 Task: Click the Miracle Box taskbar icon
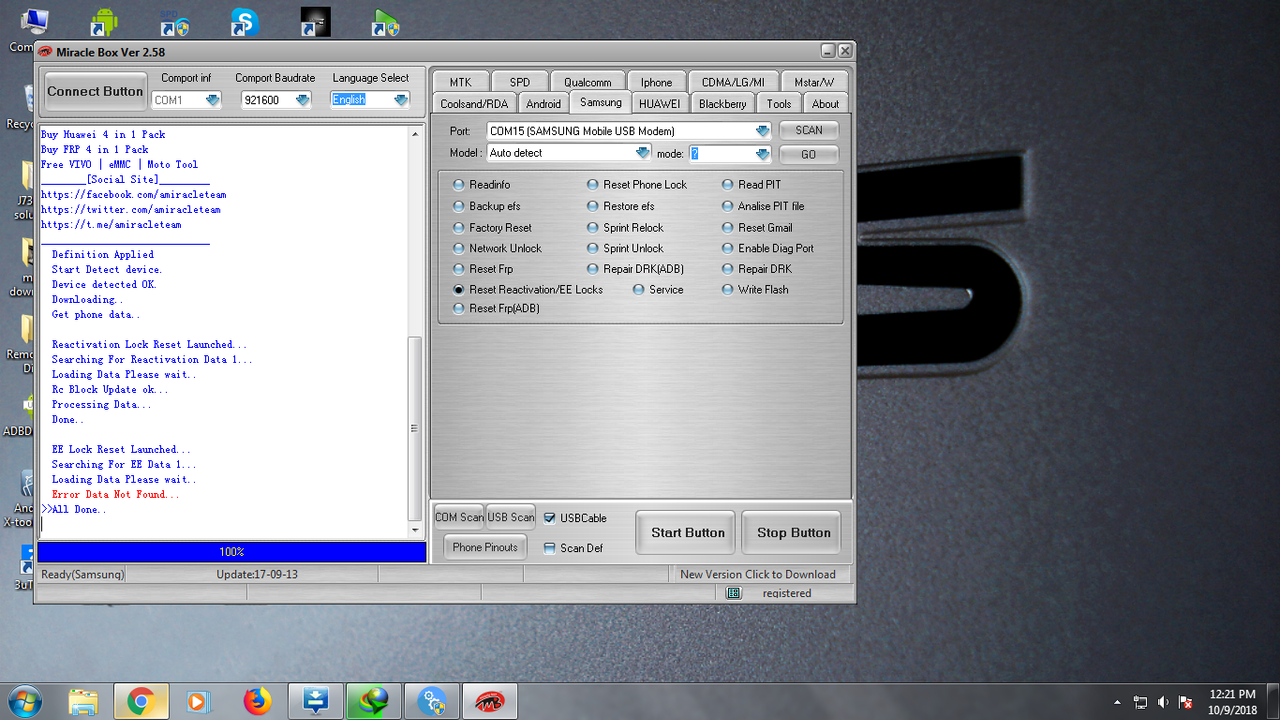click(490, 702)
